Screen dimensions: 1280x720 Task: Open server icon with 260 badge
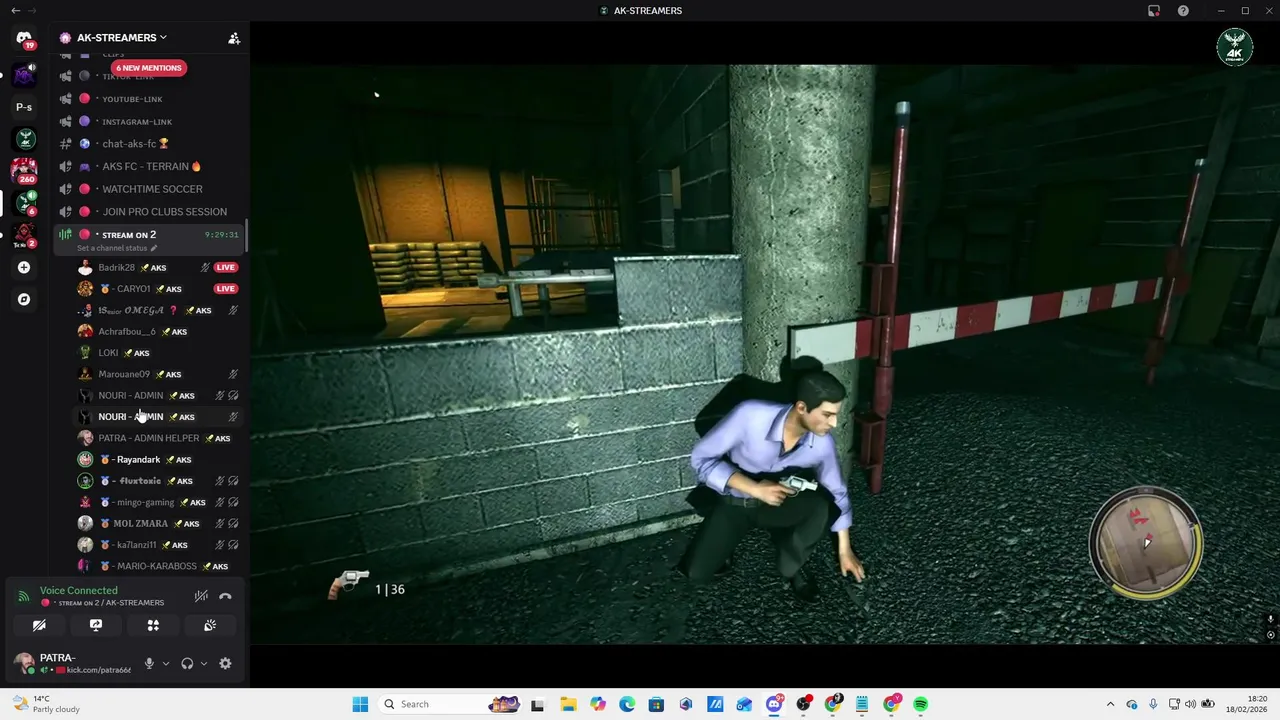tap(24, 170)
